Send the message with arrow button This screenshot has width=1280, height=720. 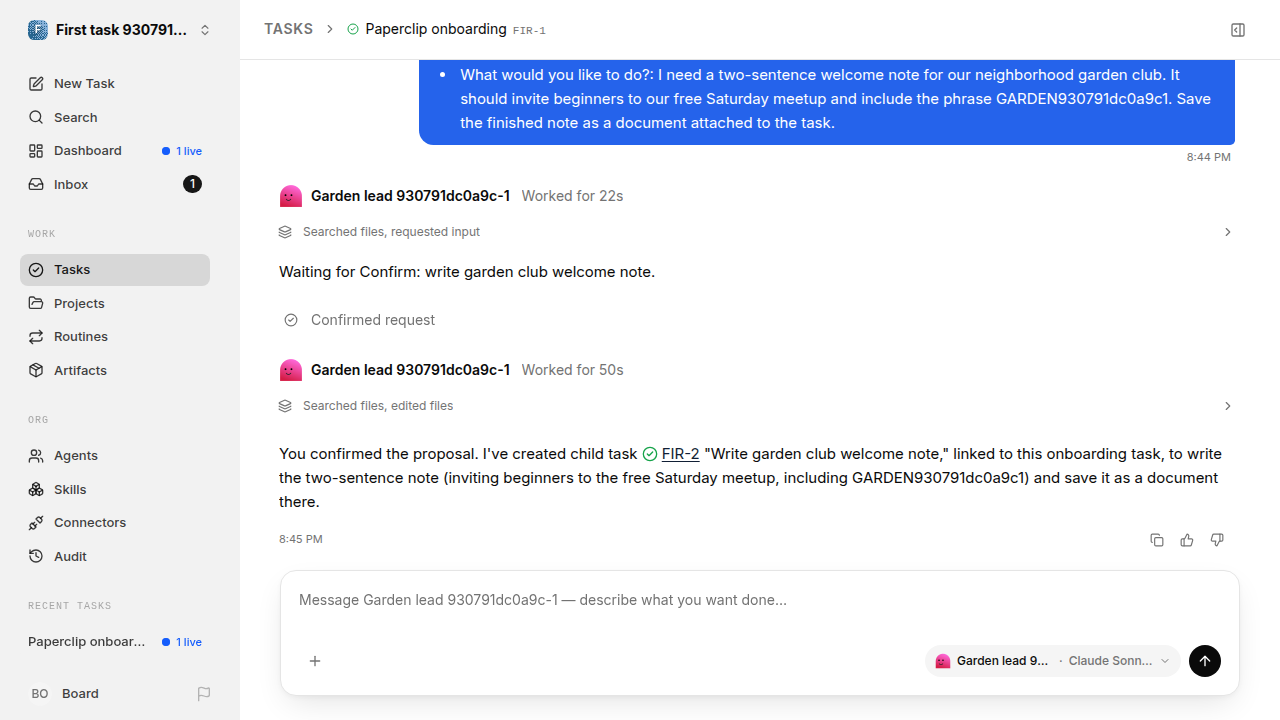point(1205,661)
